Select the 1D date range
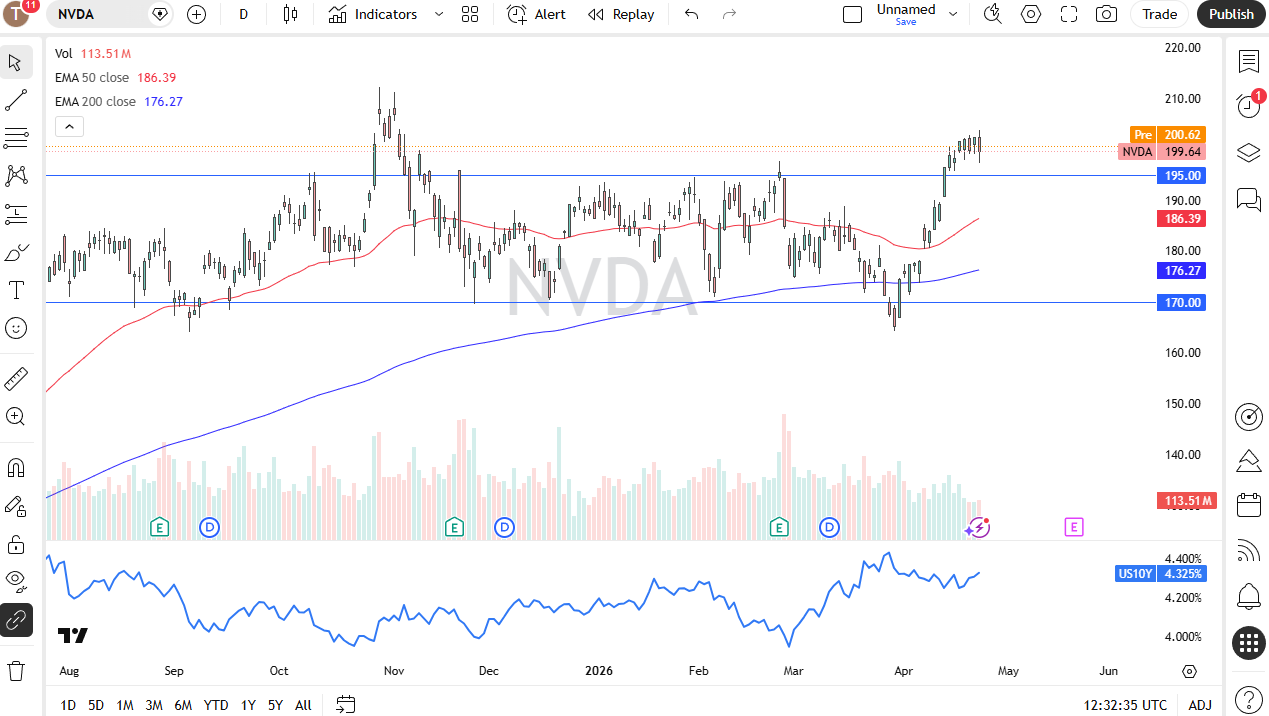 68,705
